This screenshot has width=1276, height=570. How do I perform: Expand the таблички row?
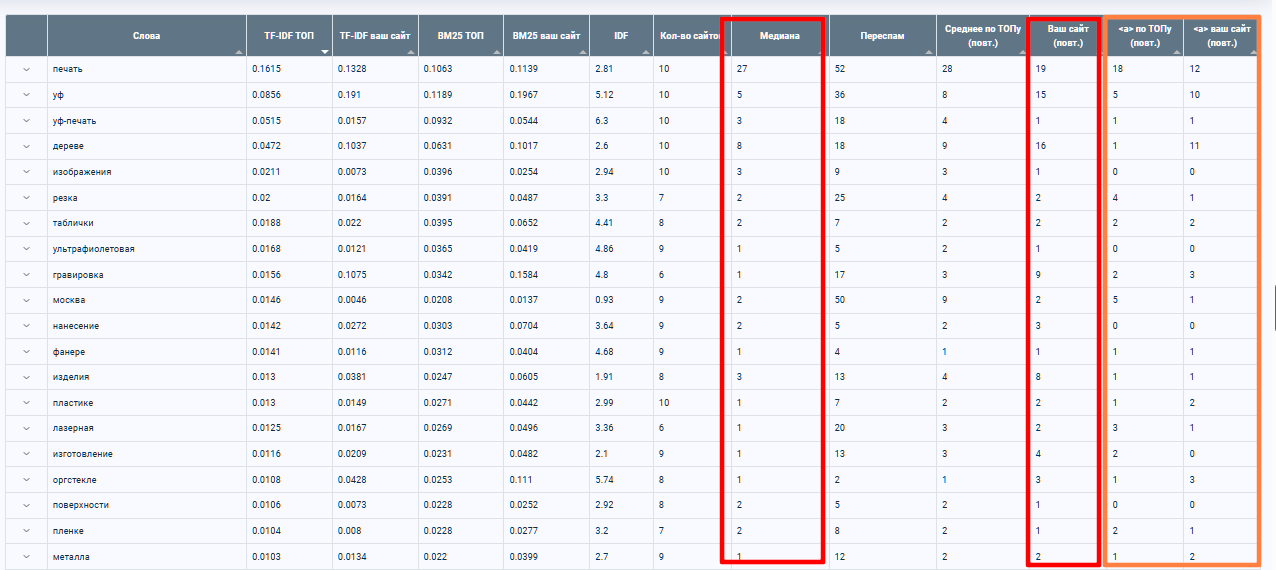coord(26,223)
